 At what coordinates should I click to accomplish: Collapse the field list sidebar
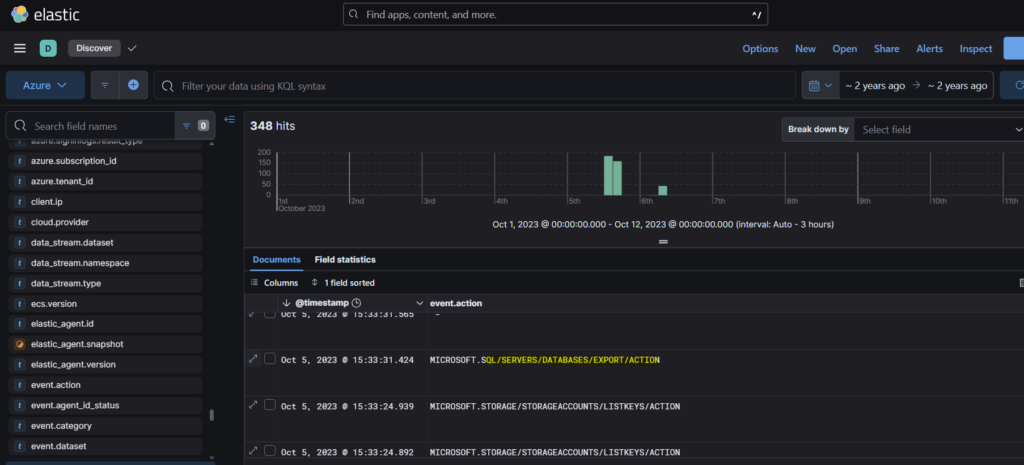230,120
